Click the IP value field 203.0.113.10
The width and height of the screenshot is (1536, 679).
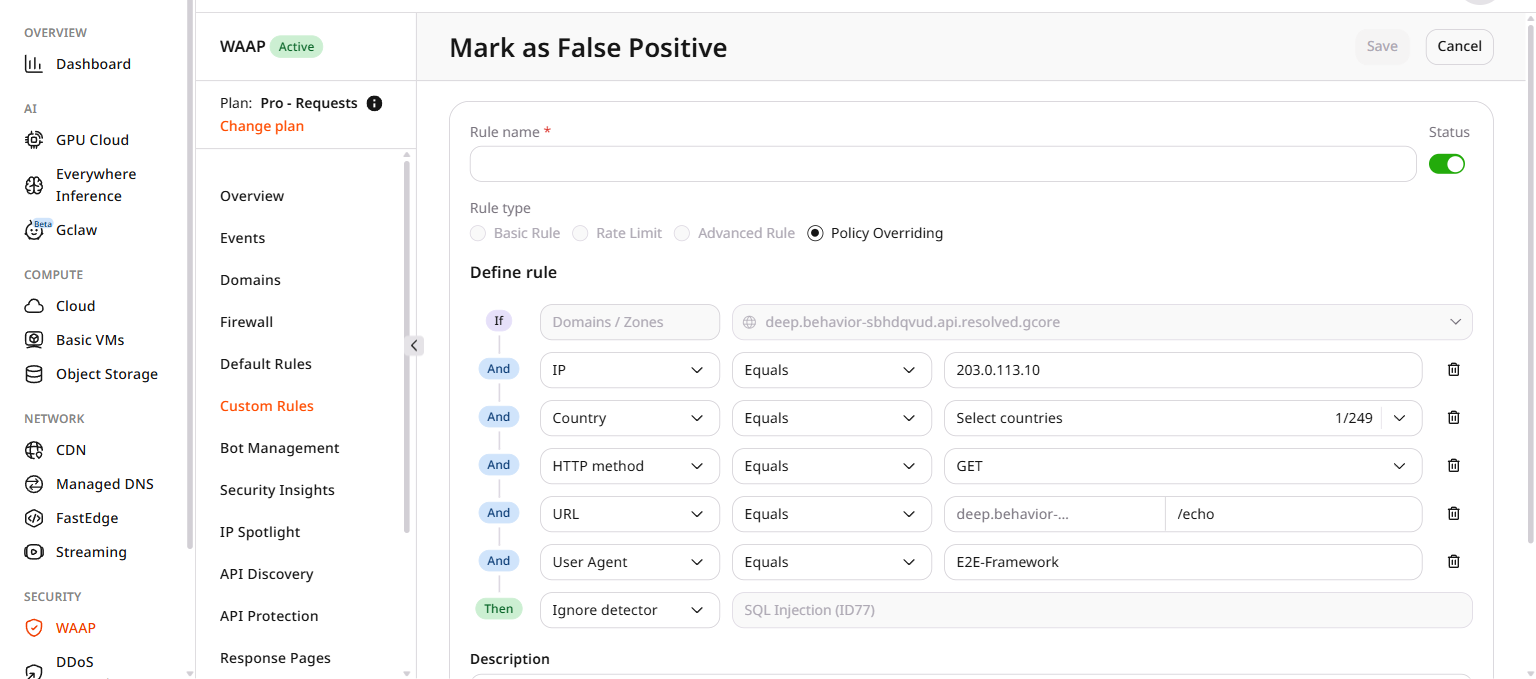[1183, 370]
